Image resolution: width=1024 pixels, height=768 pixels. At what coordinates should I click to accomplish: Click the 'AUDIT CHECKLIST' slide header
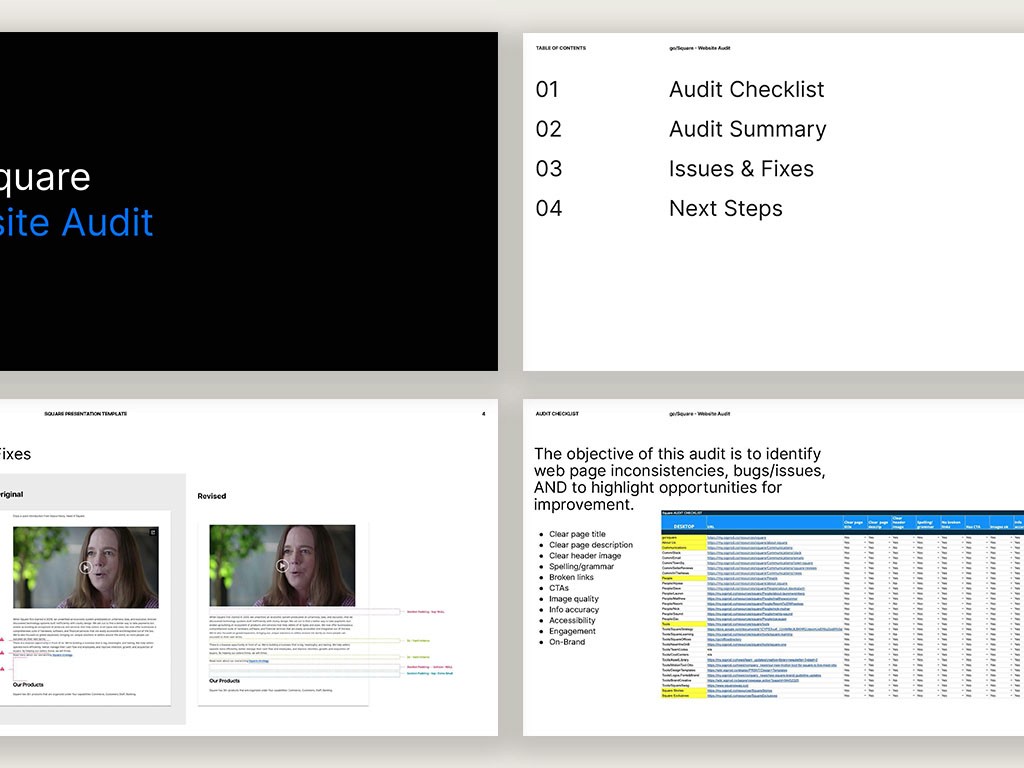point(557,414)
